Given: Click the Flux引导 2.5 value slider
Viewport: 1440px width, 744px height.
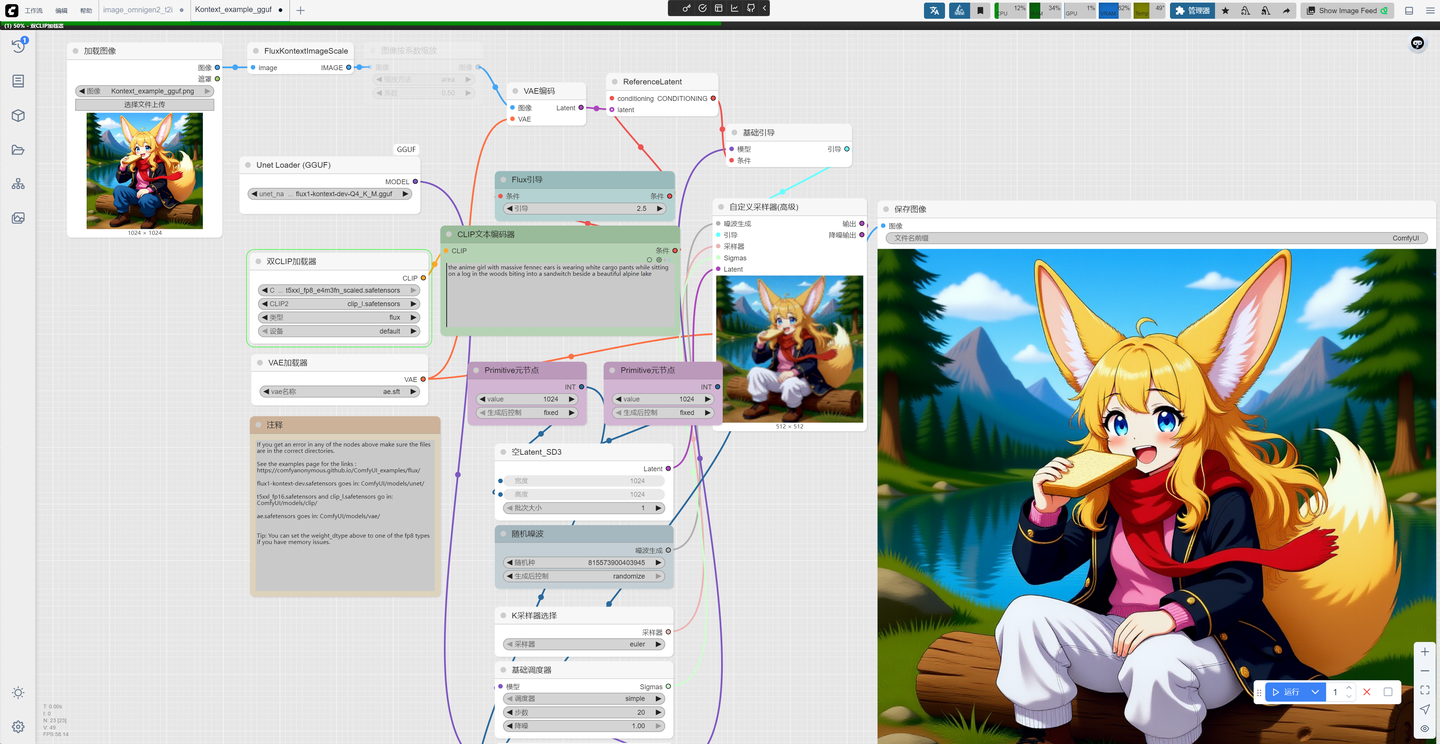Looking at the screenshot, I should point(584,209).
